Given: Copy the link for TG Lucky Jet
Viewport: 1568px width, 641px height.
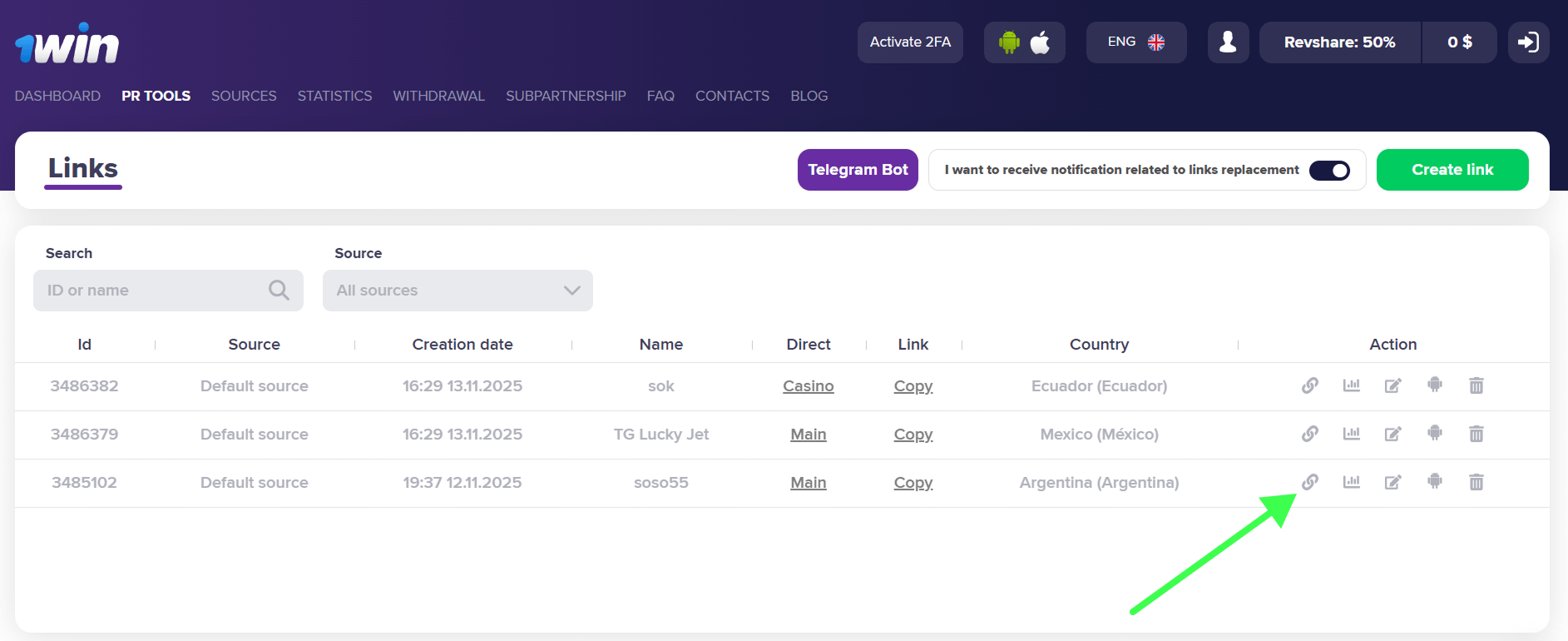Looking at the screenshot, I should coord(913,435).
